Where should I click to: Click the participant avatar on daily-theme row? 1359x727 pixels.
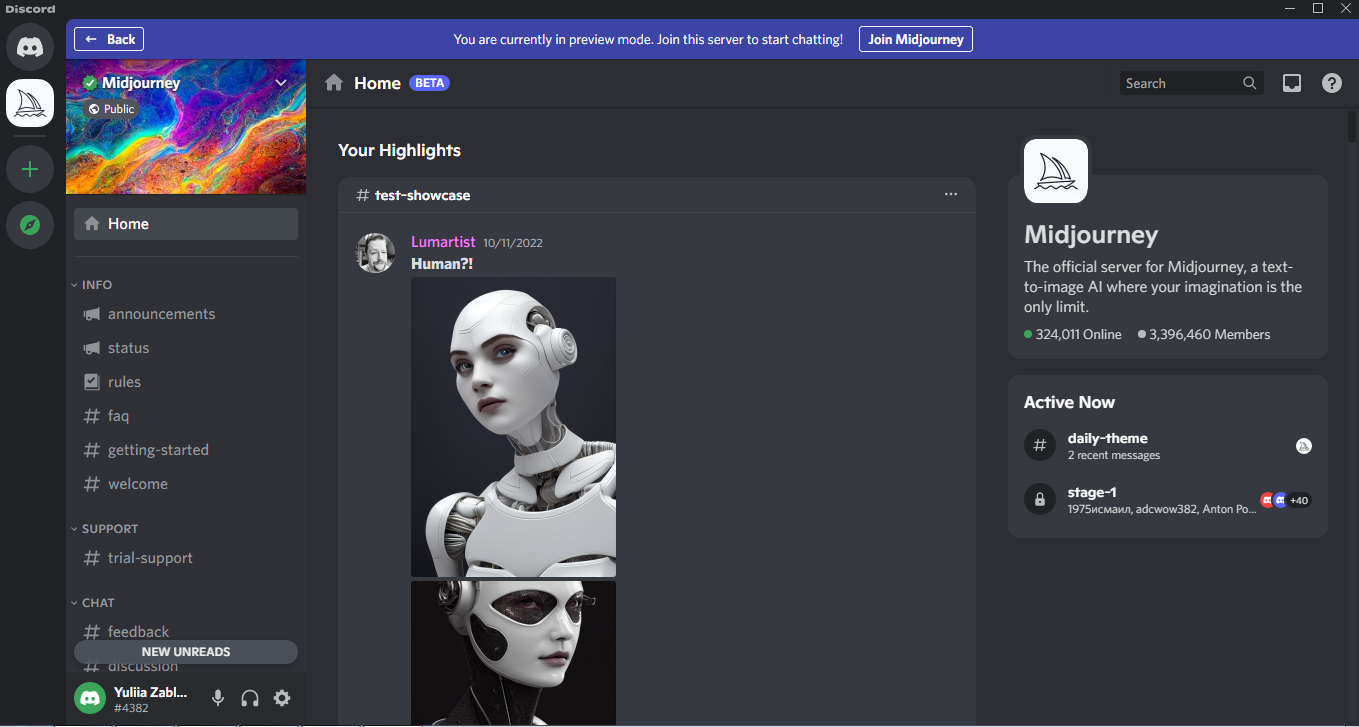(1304, 446)
